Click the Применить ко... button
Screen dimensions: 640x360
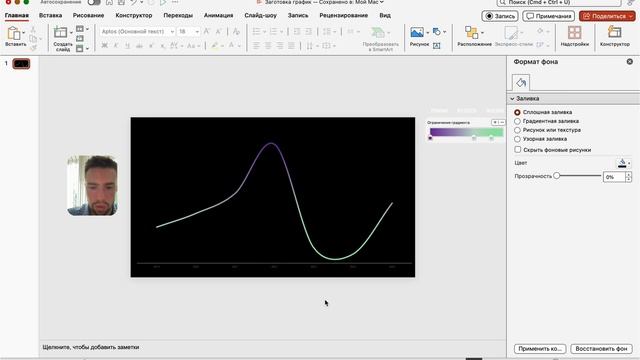540,349
